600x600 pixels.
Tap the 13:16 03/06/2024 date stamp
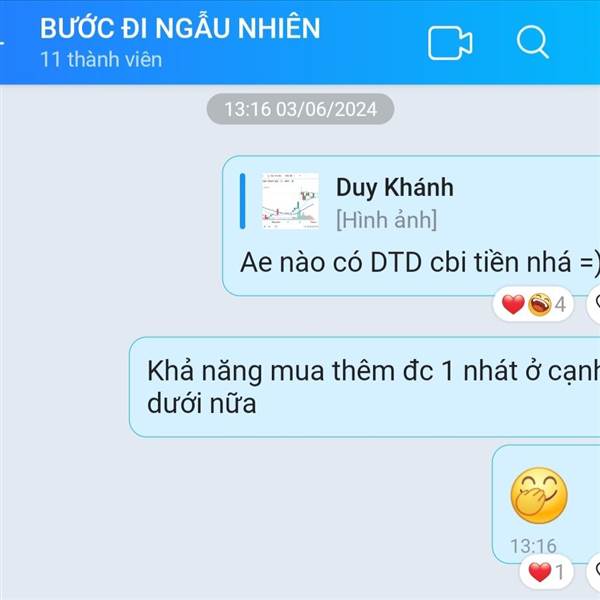tap(300, 109)
